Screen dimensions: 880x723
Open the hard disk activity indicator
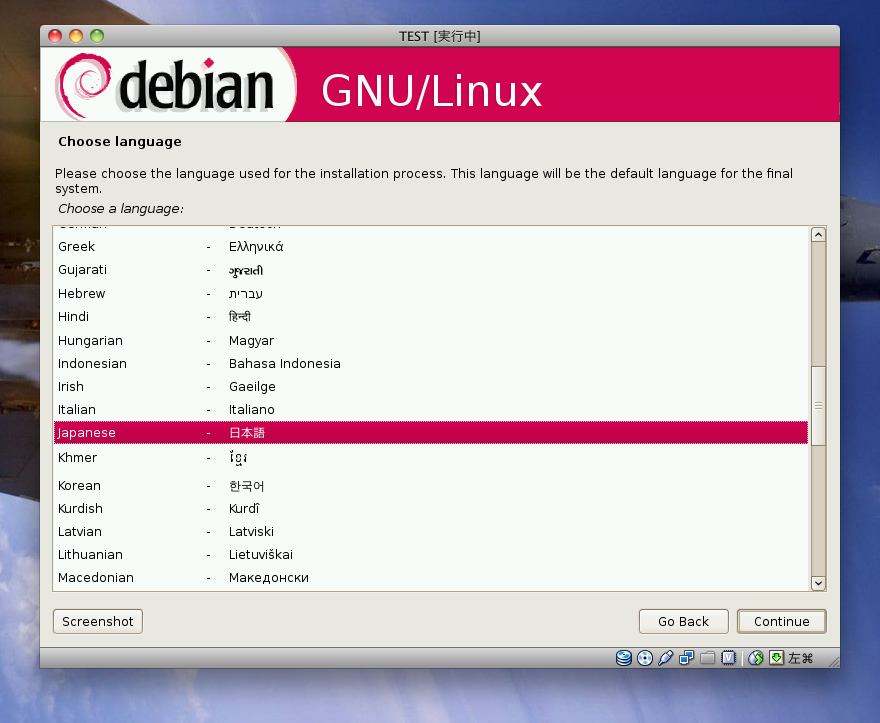coord(624,658)
